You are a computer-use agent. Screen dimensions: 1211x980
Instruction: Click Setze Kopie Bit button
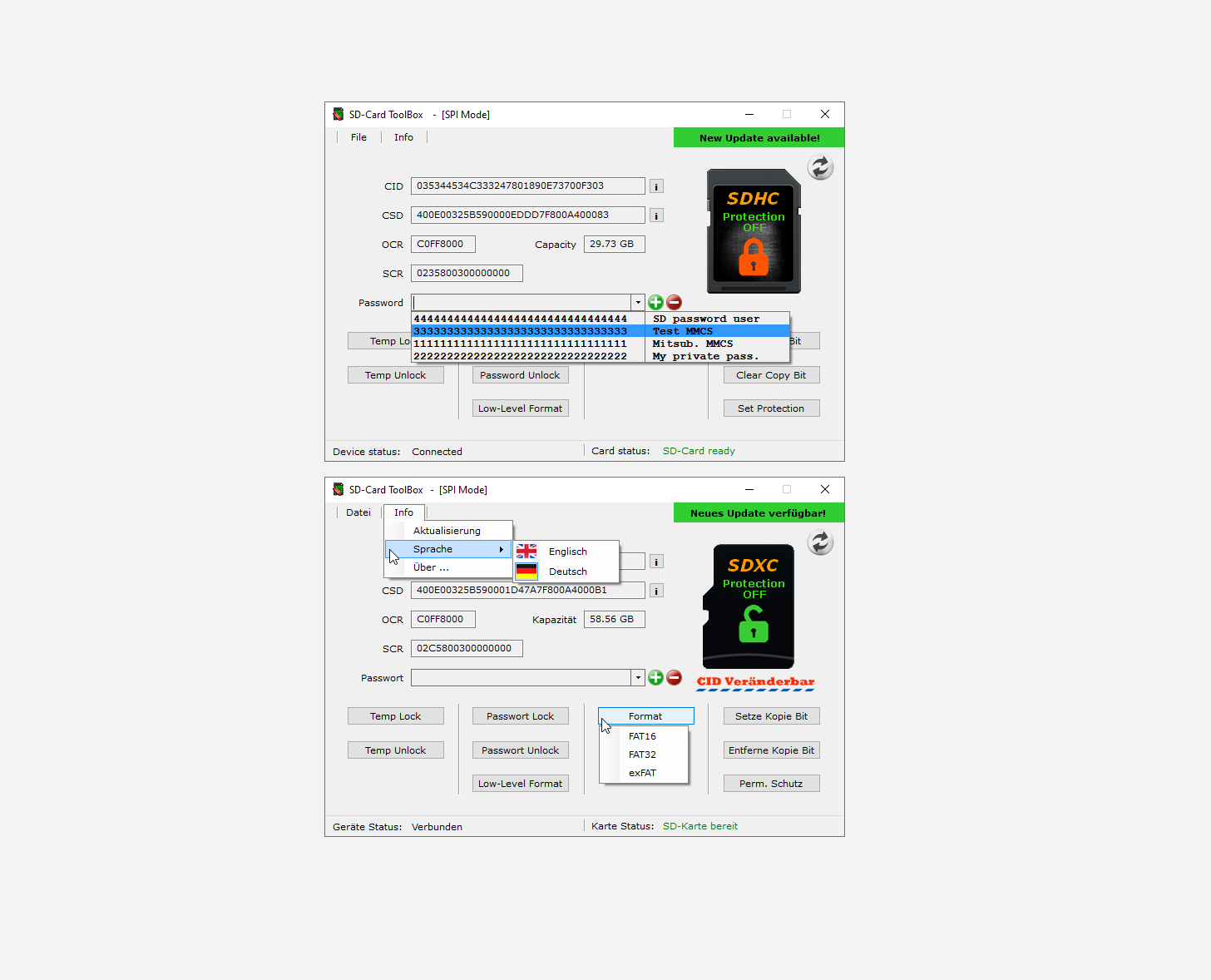[x=771, y=716]
